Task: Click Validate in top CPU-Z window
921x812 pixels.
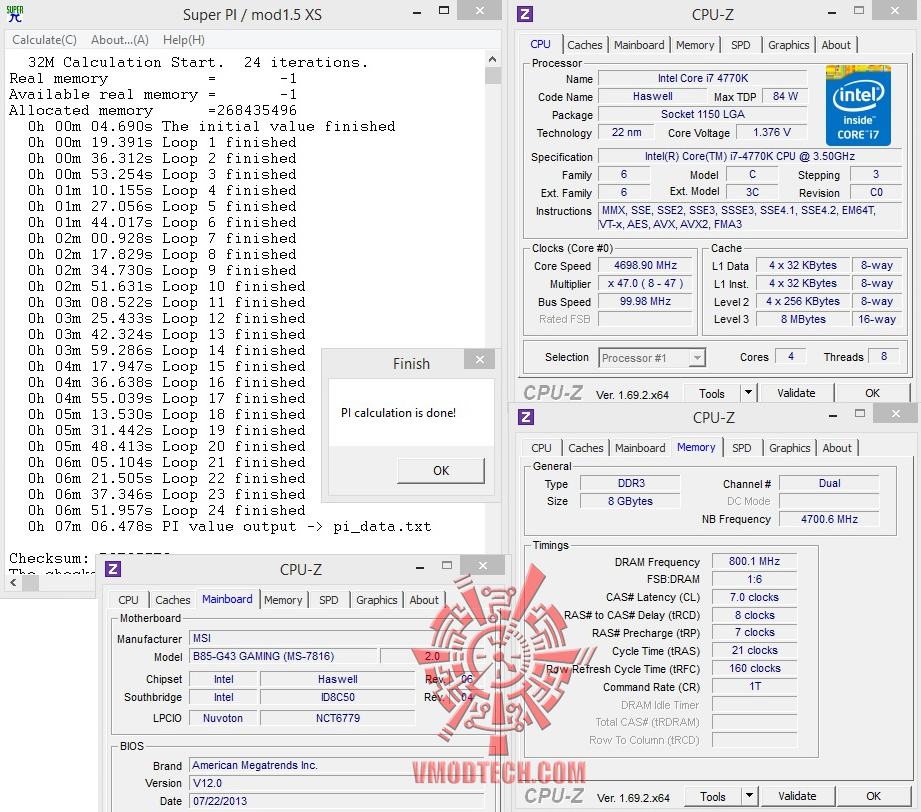Action: click(796, 393)
